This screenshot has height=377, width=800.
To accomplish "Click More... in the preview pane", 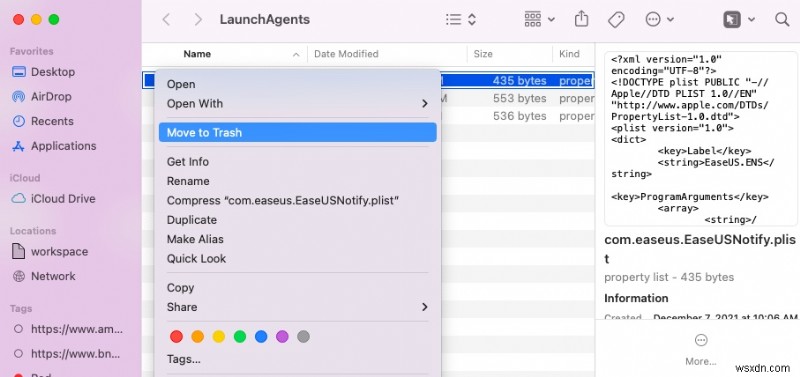I will 701,350.
